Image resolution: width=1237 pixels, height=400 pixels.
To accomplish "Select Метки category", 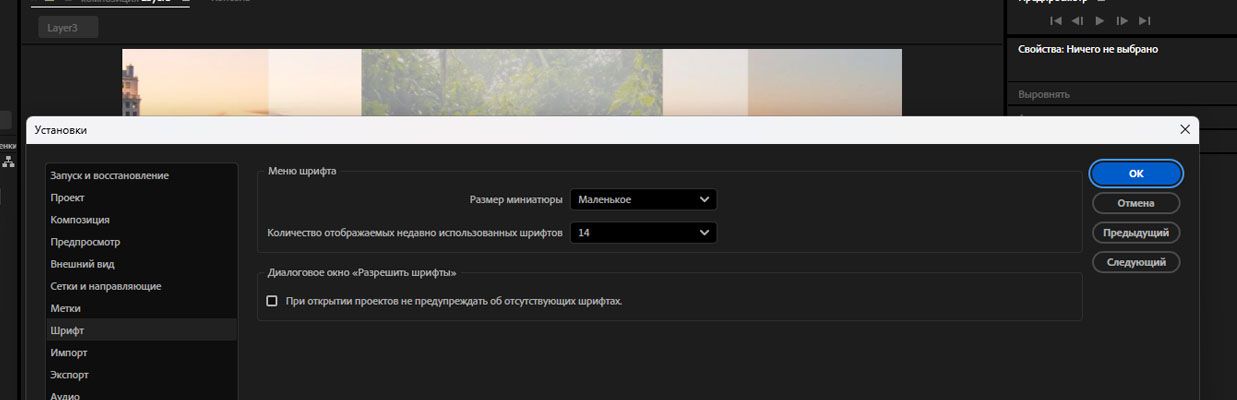I will (x=141, y=308).
